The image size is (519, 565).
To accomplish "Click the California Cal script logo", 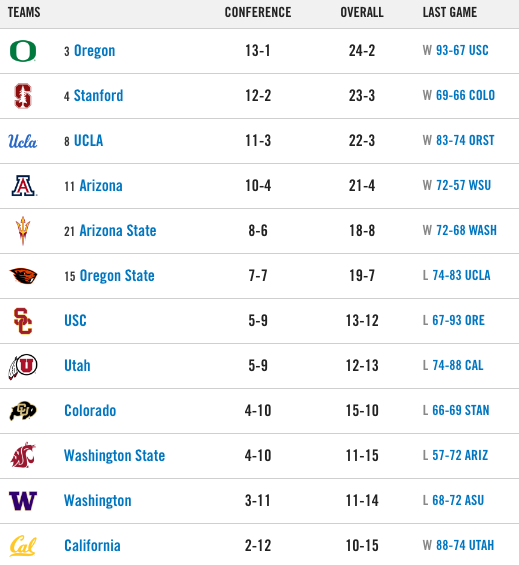I will [23, 546].
